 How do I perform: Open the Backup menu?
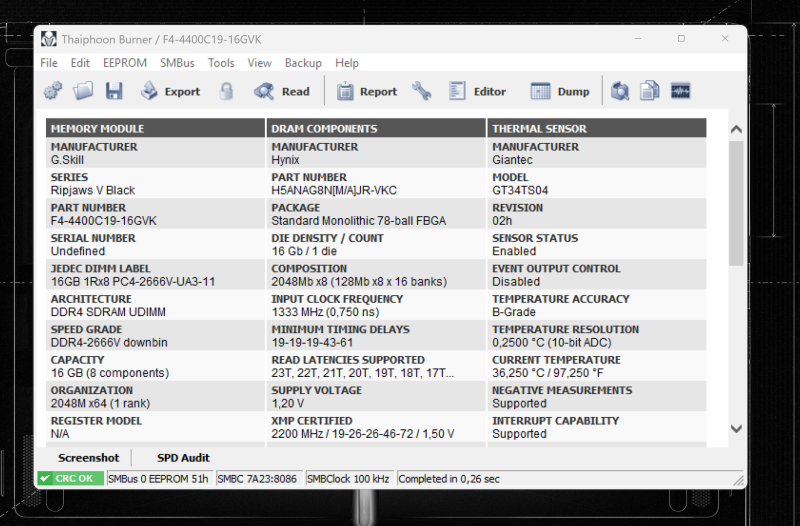coord(303,63)
